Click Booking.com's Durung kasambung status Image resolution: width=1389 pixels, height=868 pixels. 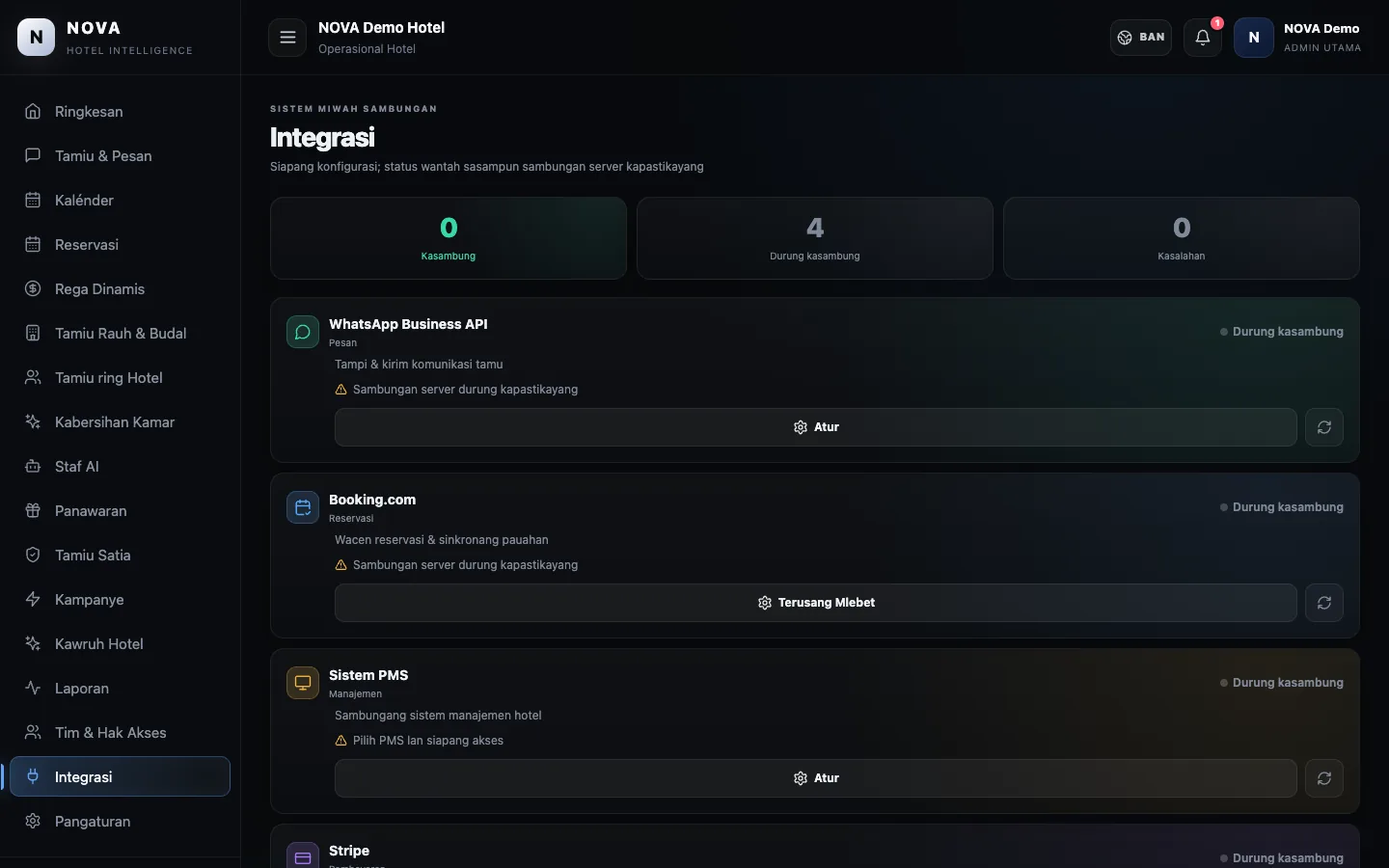(1282, 507)
